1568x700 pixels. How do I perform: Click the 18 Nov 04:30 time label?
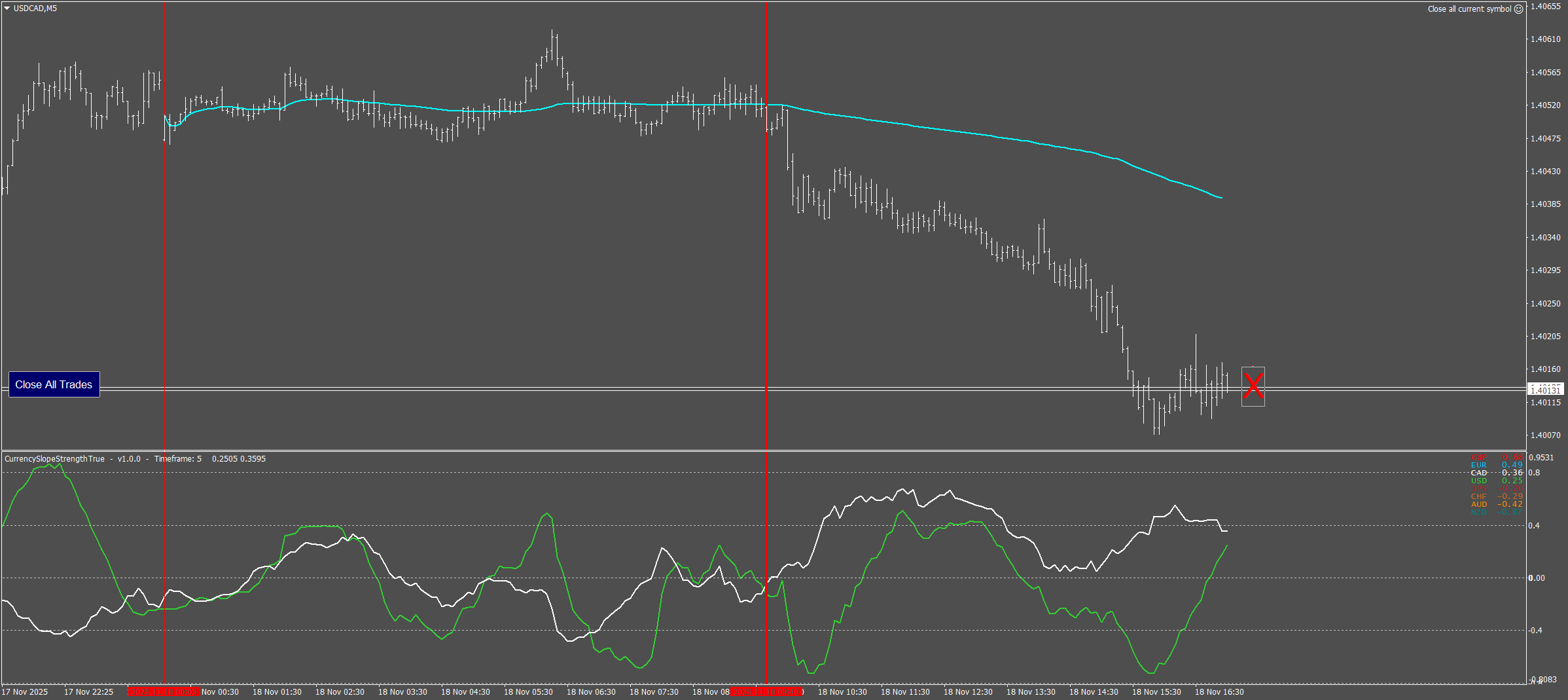tap(465, 692)
